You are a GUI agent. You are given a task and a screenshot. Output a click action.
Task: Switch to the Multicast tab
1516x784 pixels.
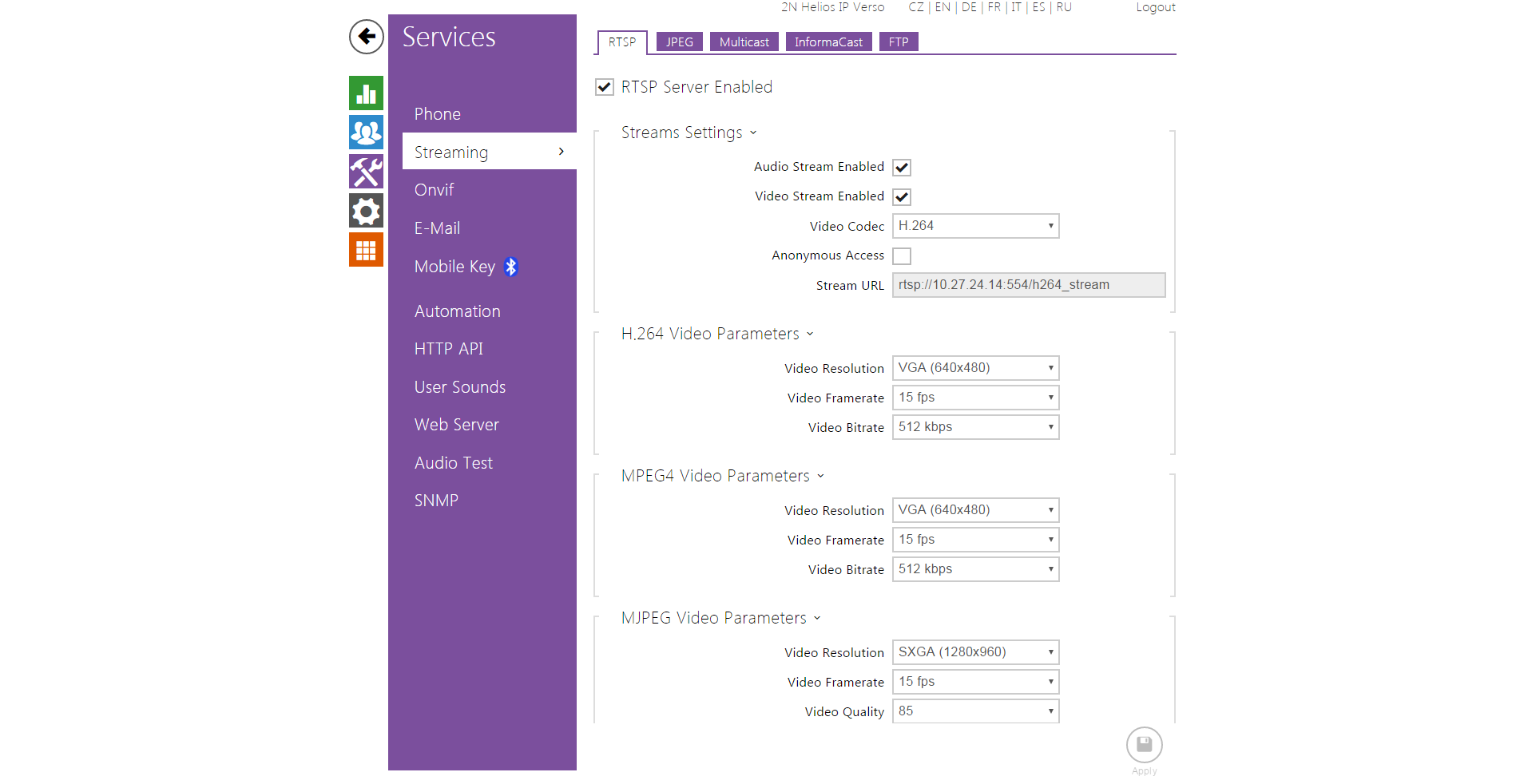coord(744,42)
